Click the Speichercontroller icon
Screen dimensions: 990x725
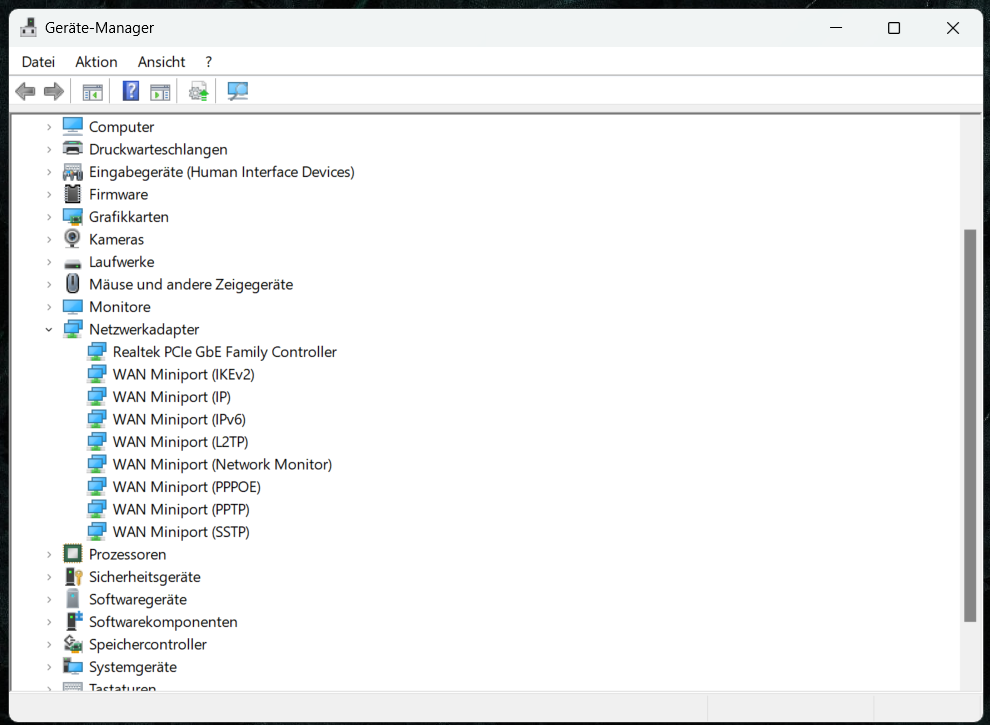73,644
